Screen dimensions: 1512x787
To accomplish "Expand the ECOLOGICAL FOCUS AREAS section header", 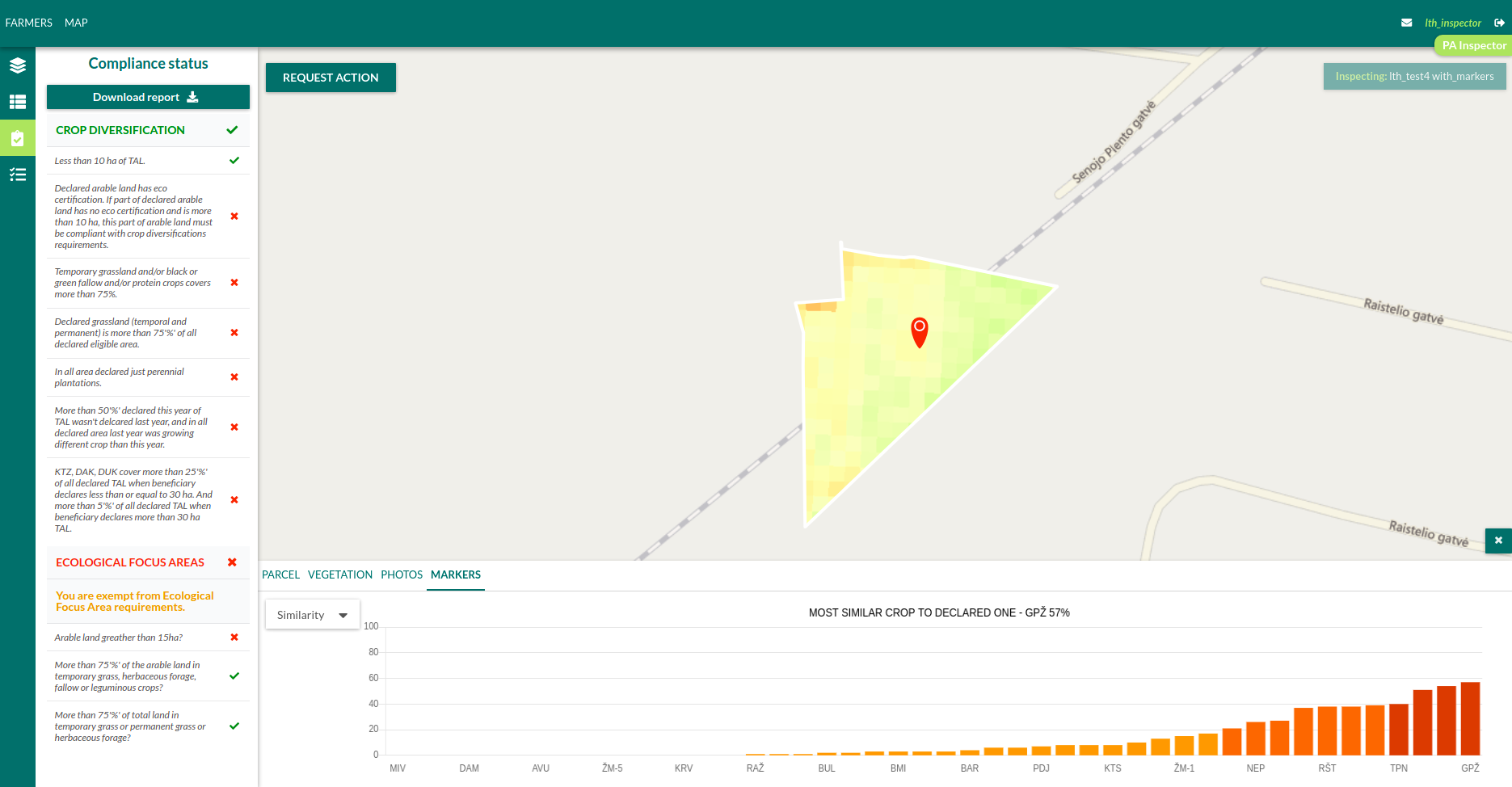I will click(x=148, y=562).
